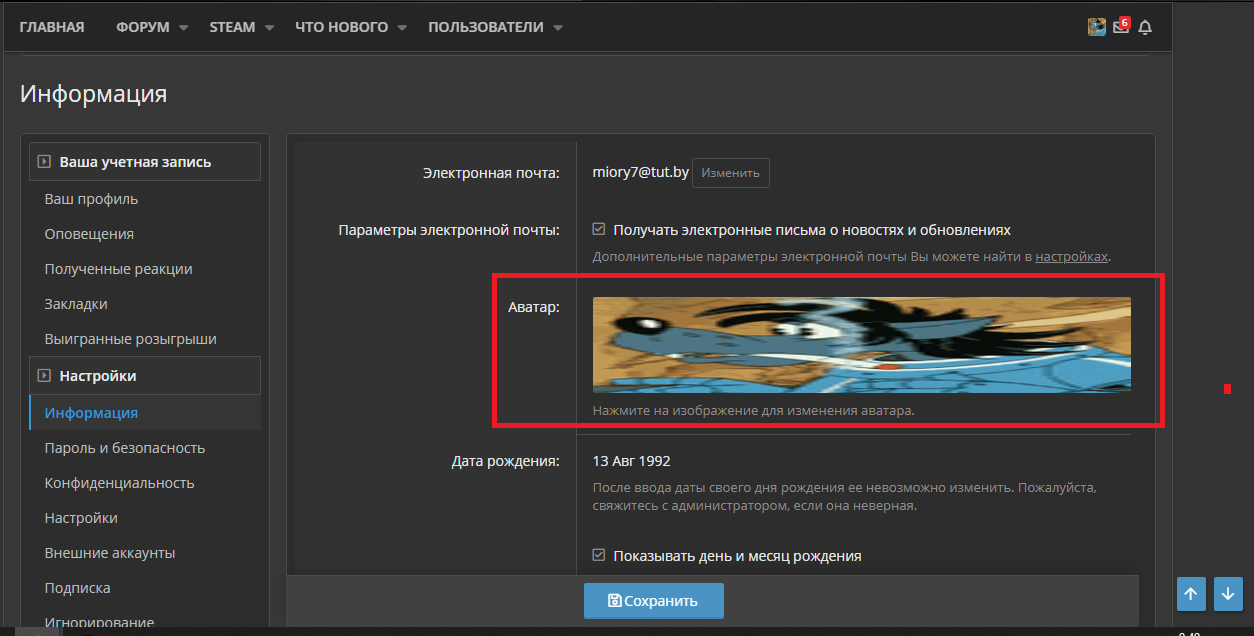Open Пароль и безопасность in sidebar
Image resolution: width=1254 pixels, height=636 pixels.
(x=125, y=448)
